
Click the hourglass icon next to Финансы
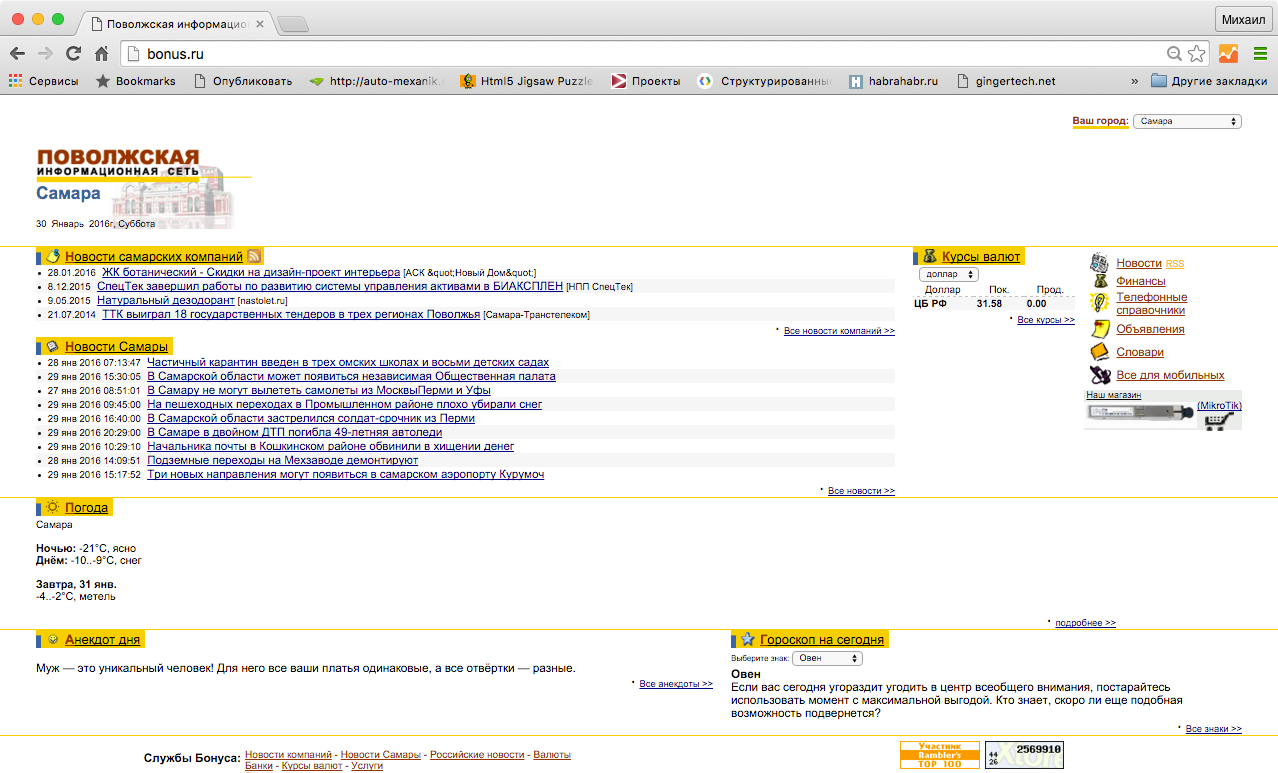point(1099,282)
